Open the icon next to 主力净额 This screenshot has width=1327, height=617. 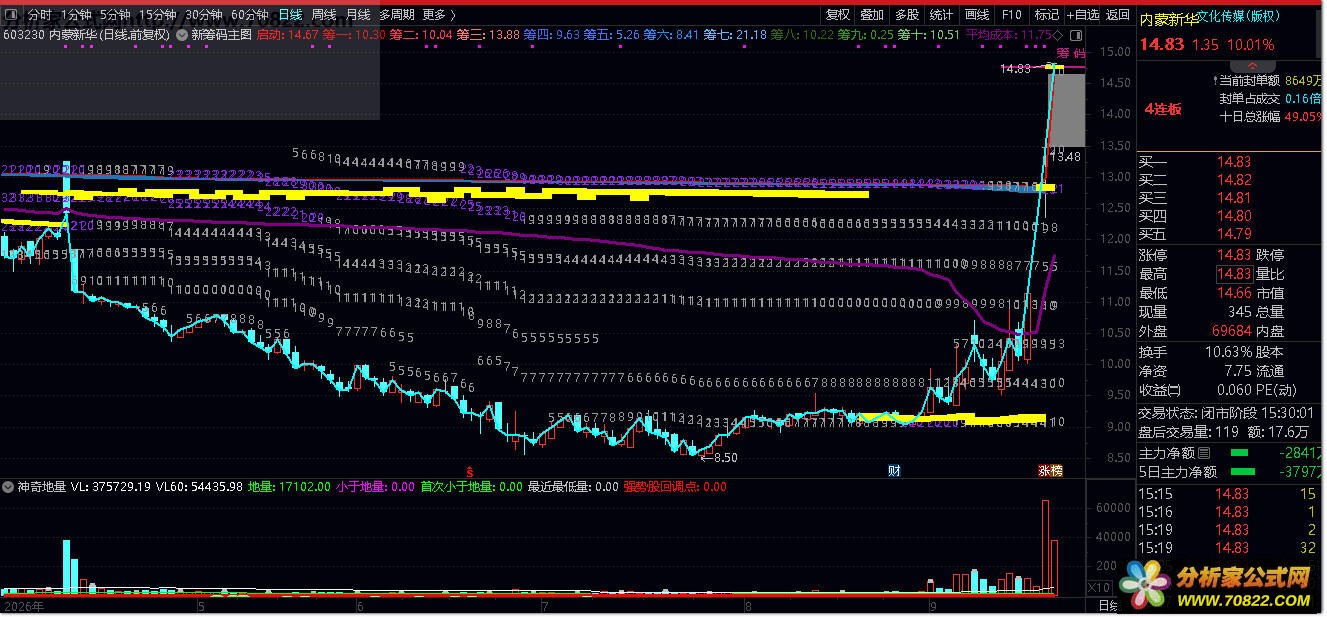pos(1203,454)
